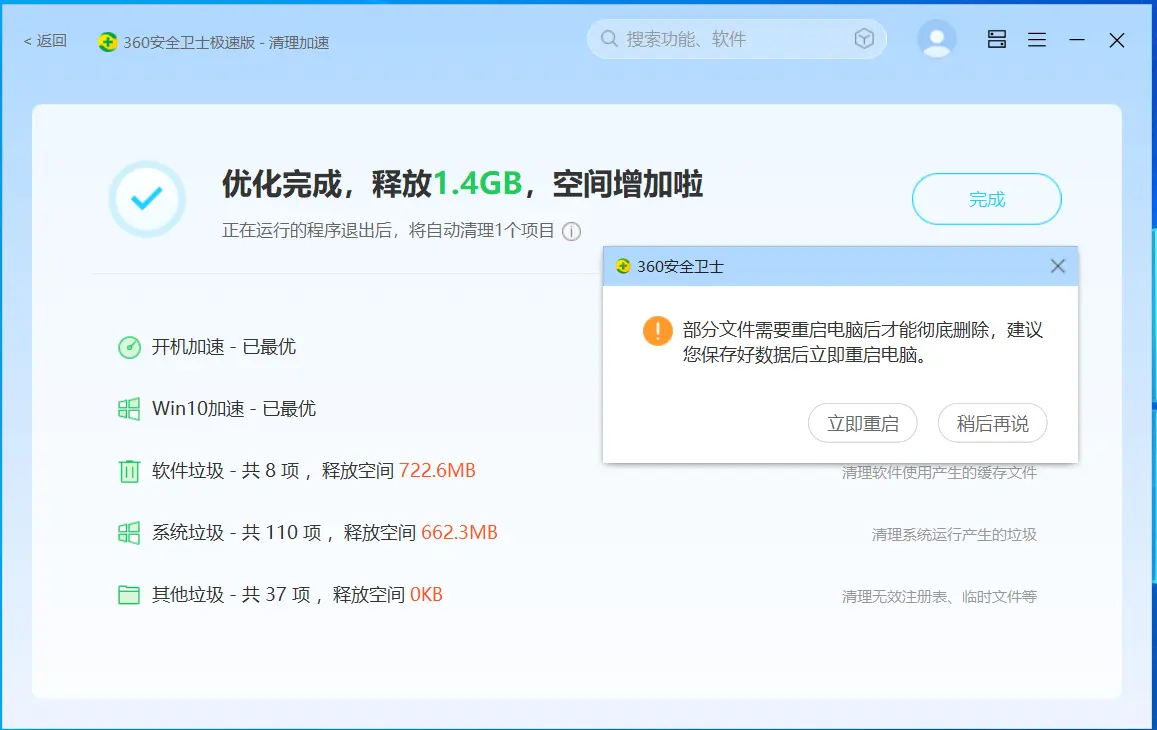
Task: Click the magnifier search icon
Action: click(609, 38)
